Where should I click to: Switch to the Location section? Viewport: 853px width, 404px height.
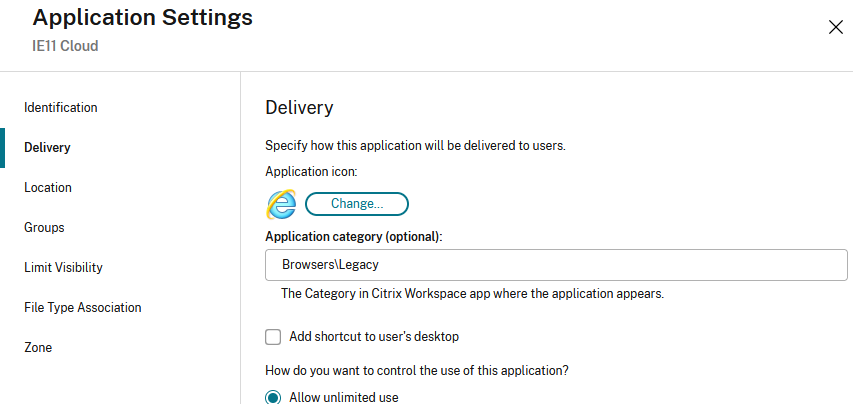tap(48, 187)
